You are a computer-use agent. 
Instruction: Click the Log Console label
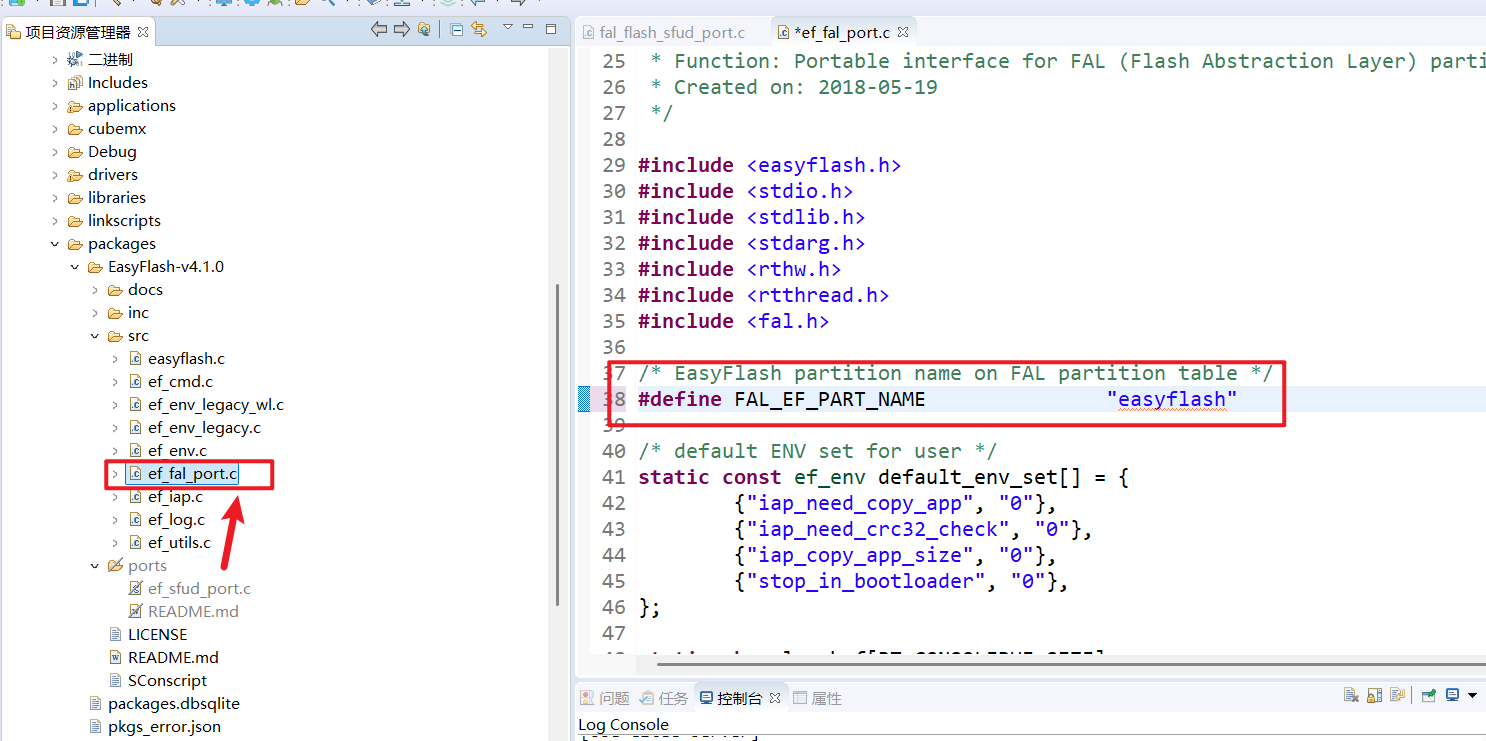pyautogui.click(x=623, y=724)
